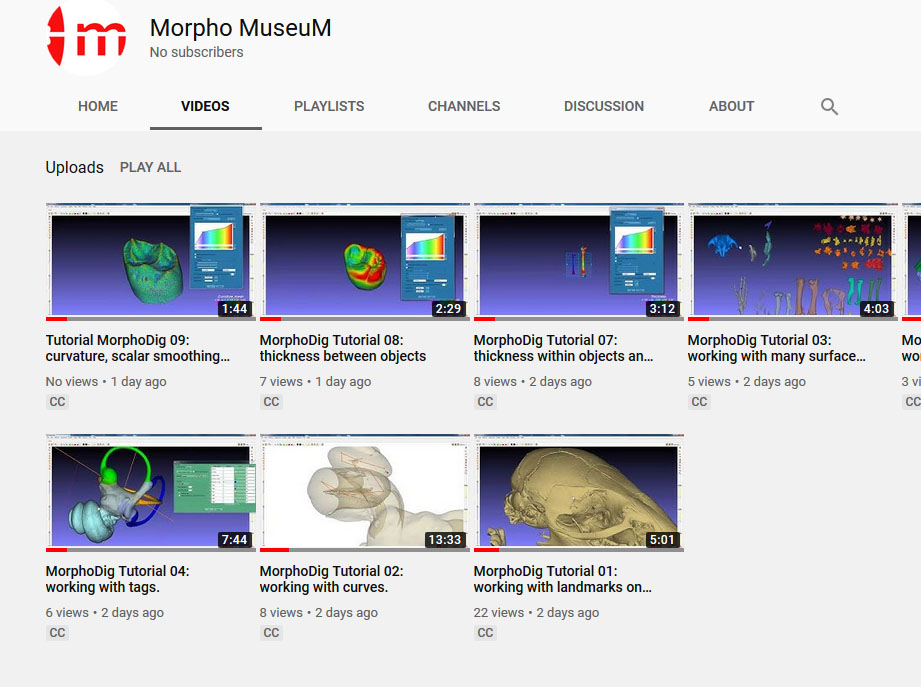
Task: Click CC badge under Tutorial 01 video
Action: pos(485,633)
